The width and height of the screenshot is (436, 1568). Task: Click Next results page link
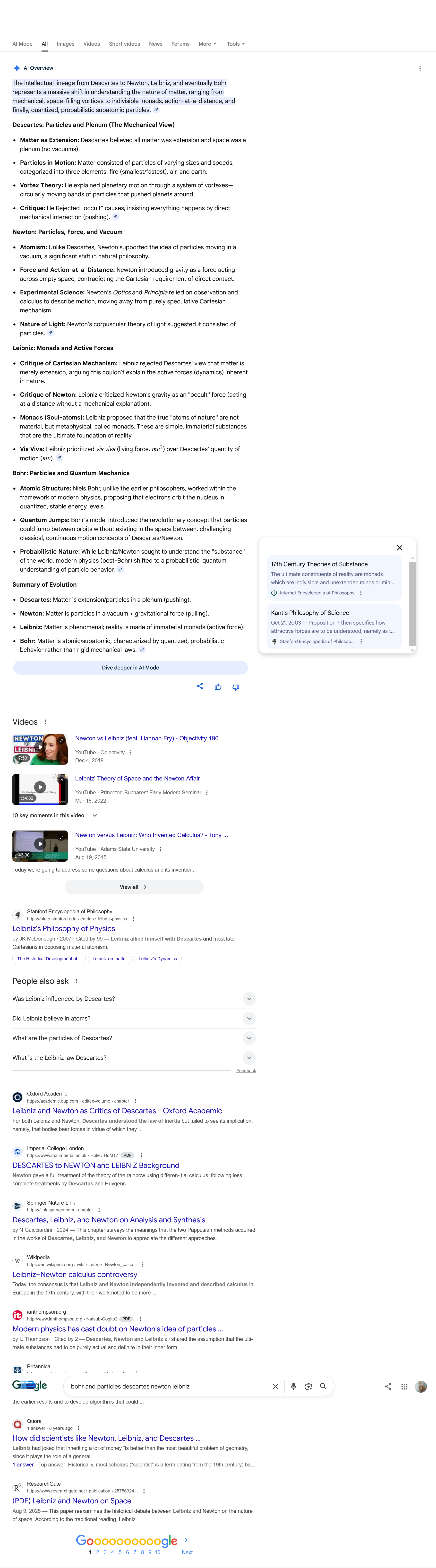point(187,1552)
